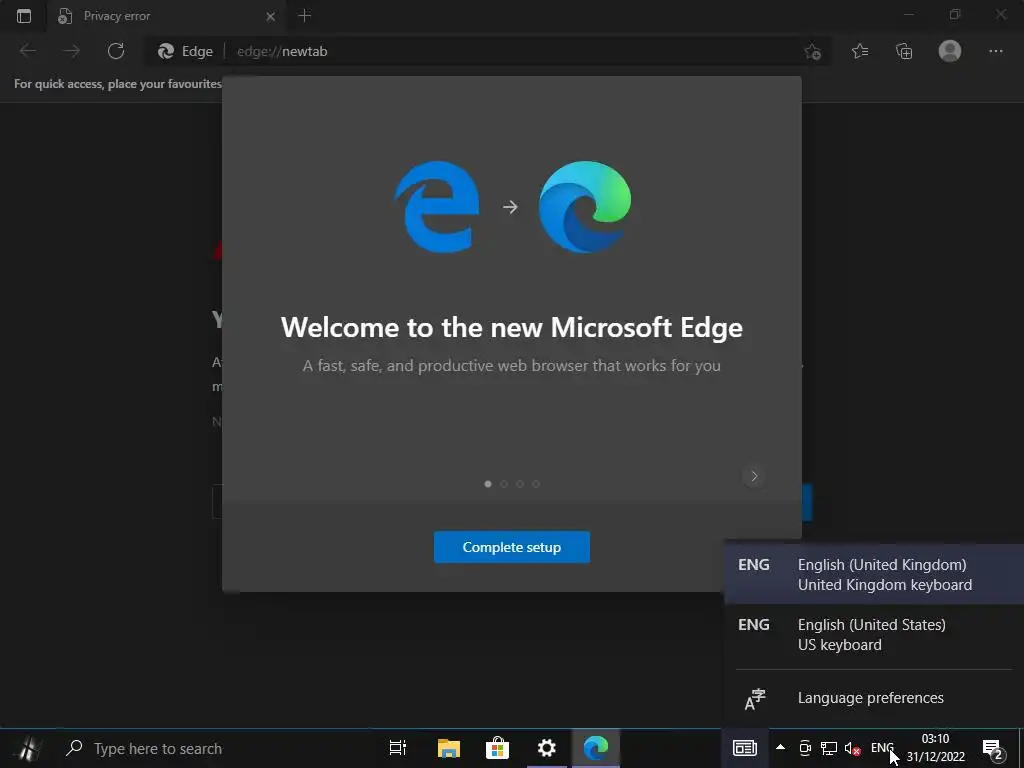Open the network status tray icon
This screenshot has width=1024, height=768.
[x=829, y=748]
